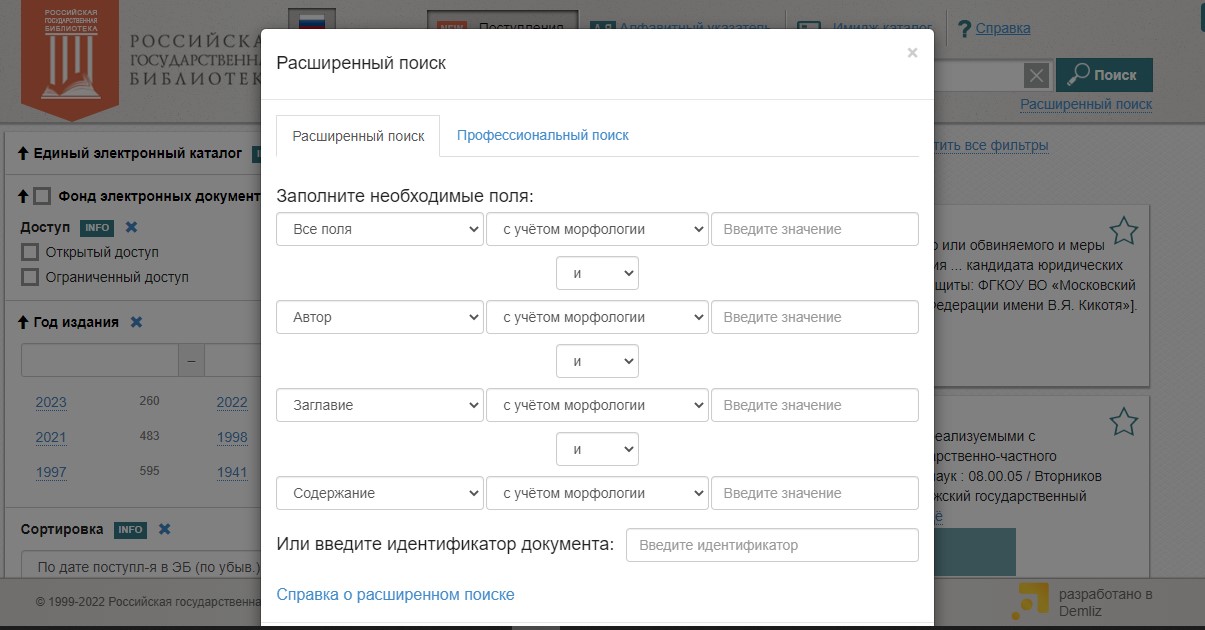Enable Открытый доступ checkbox
Viewport: 1205px width, 630px height.
coord(30,252)
